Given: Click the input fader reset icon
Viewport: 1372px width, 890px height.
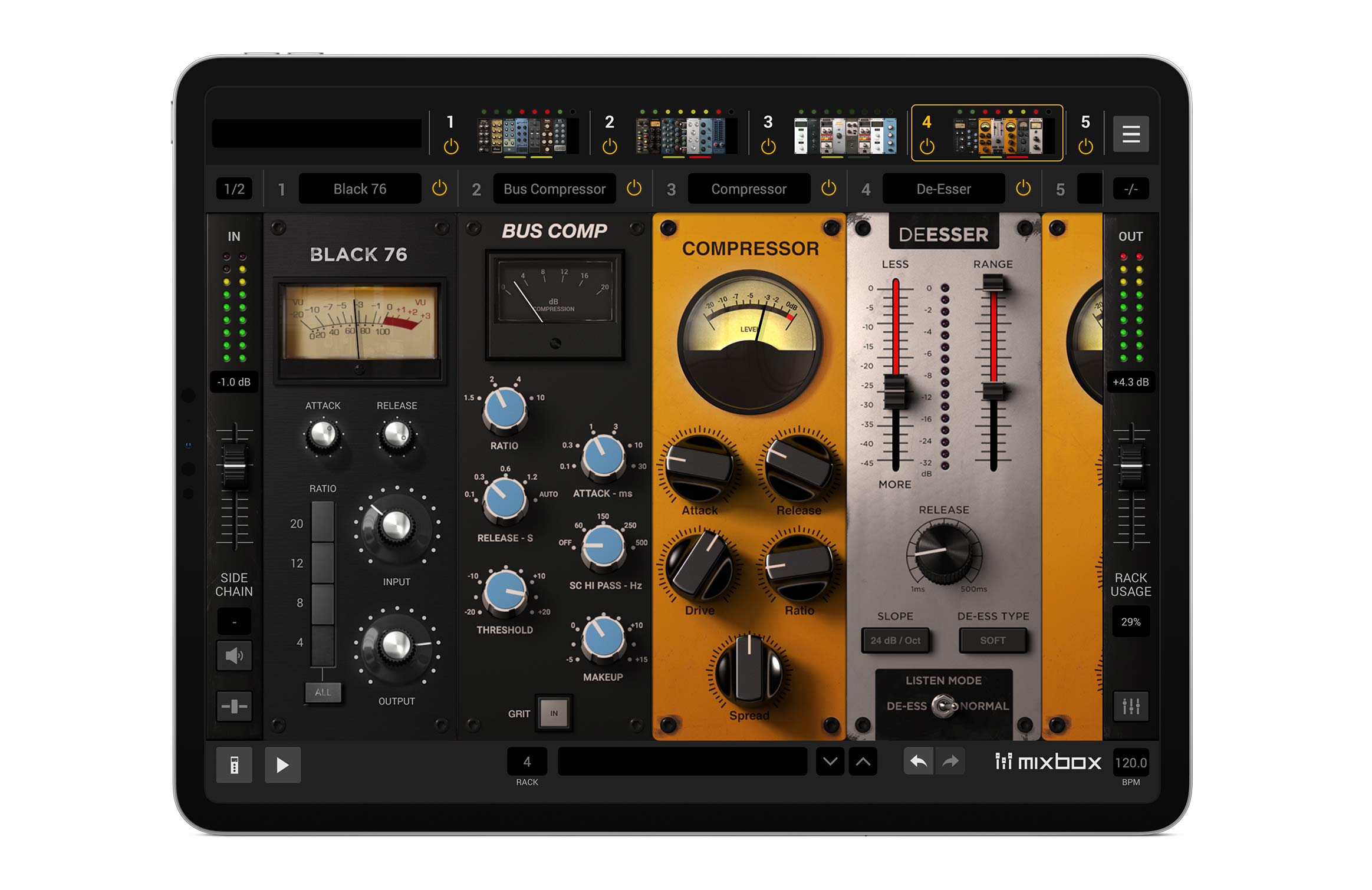Looking at the screenshot, I should [234, 706].
